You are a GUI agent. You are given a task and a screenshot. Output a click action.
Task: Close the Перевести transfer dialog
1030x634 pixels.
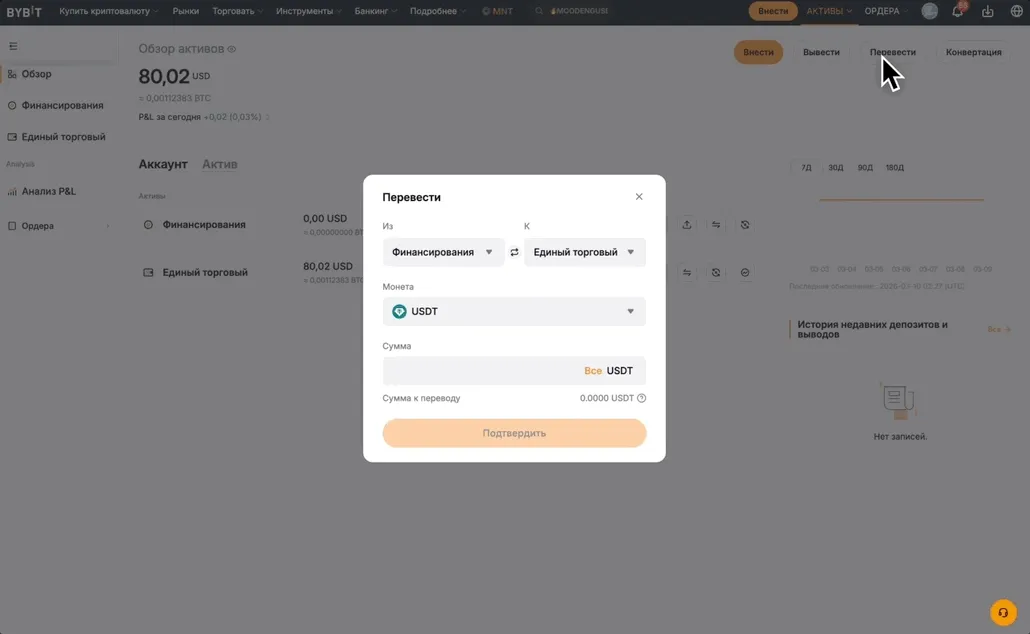point(639,197)
